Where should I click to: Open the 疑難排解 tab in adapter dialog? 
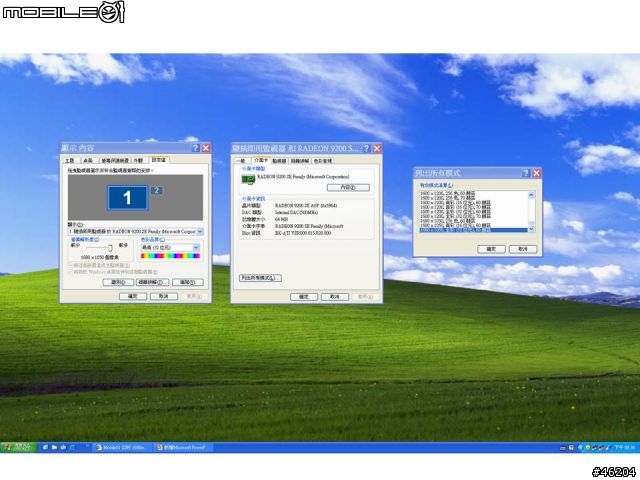[x=300, y=161]
